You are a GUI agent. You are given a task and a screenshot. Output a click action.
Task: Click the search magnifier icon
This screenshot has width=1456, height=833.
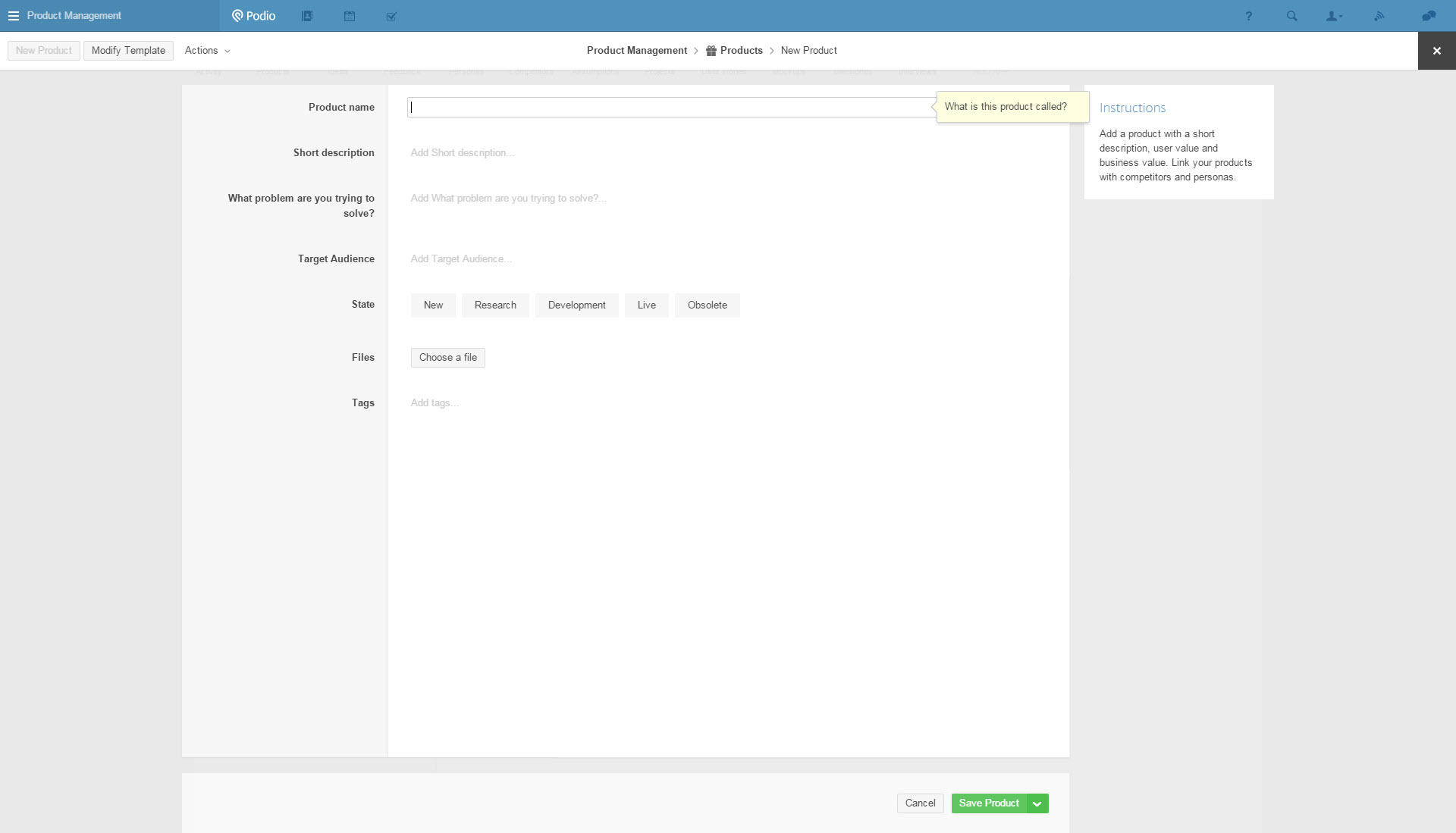point(1291,16)
